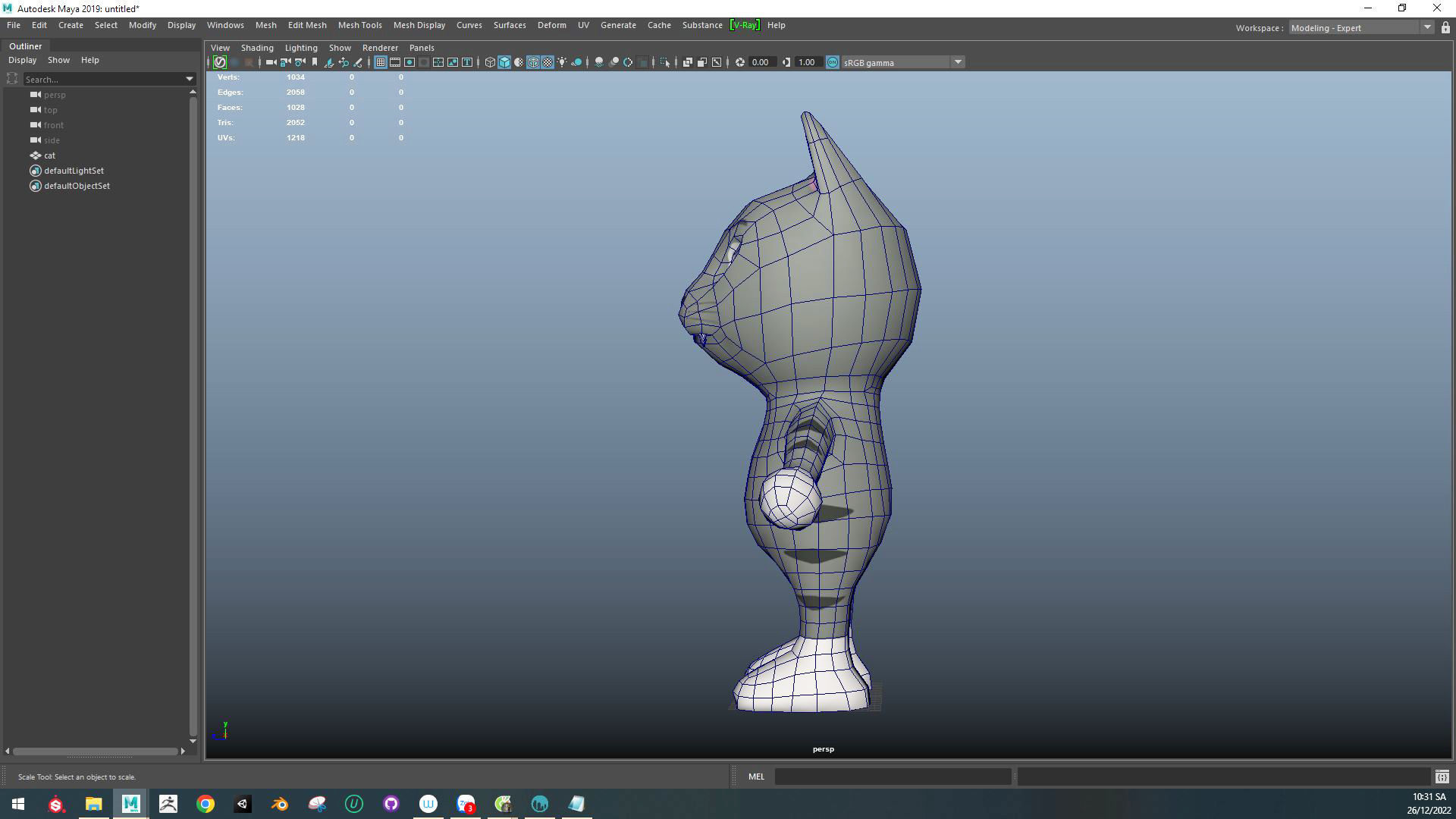Click the Grease Pencil icon

pyautogui.click(x=358, y=62)
